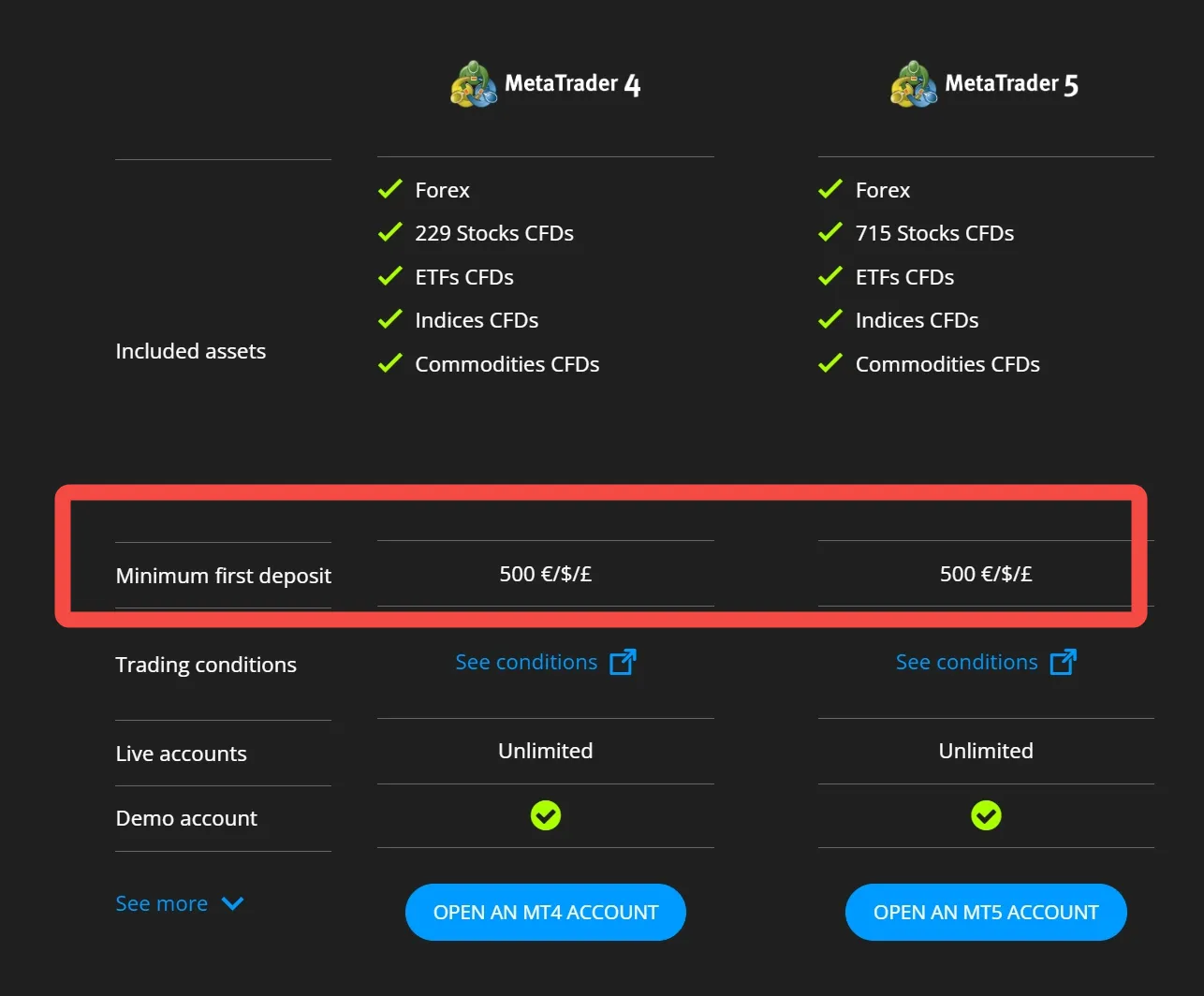Select the MetaTrader 4 heading text
The image size is (1204, 996).
[x=572, y=84]
